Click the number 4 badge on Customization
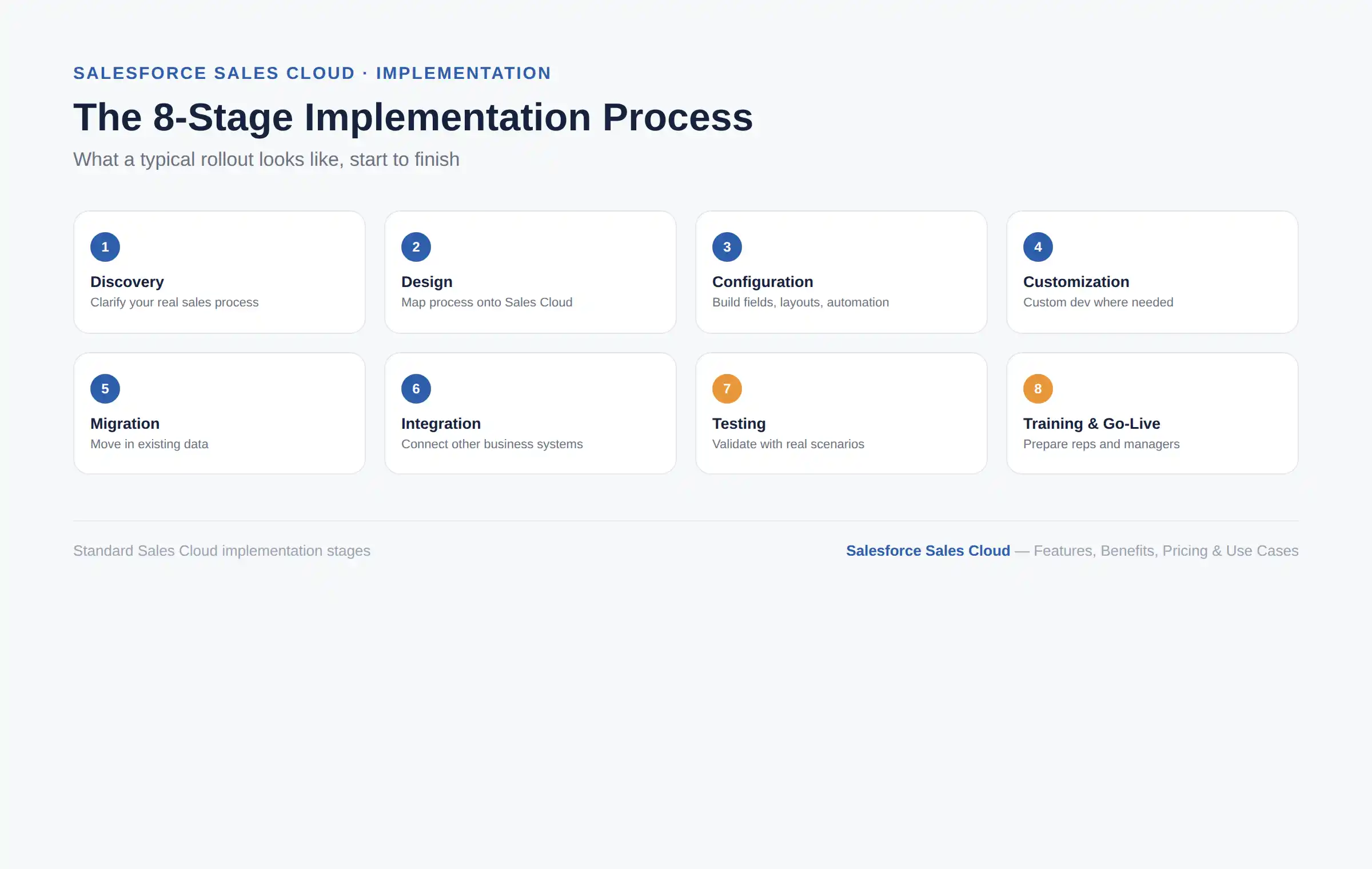Screen dimensions: 1372x869 click(x=1038, y=247)
